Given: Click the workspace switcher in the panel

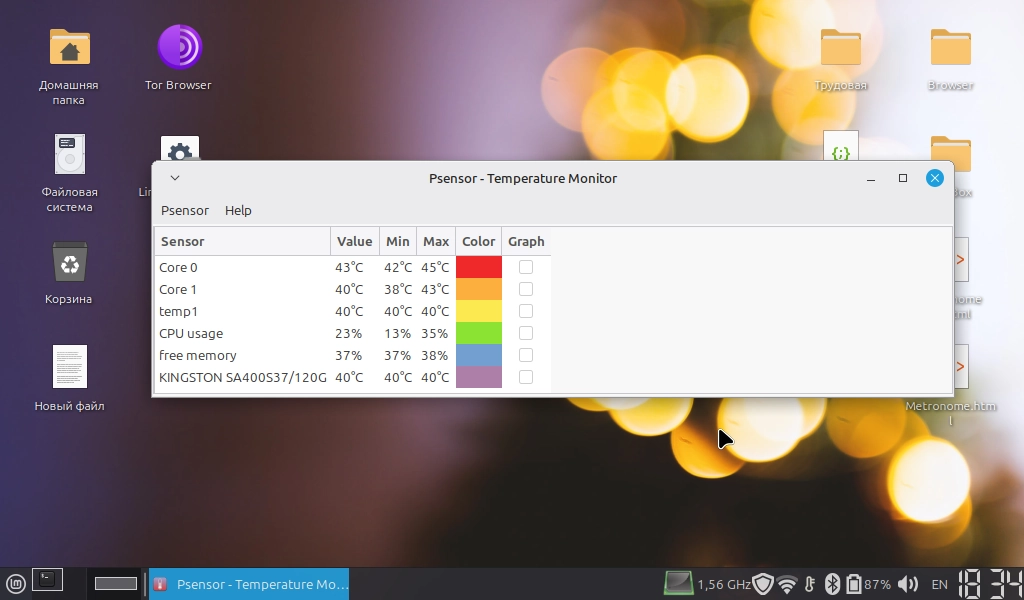Looking at the screenshot, I should coord(116,583).
